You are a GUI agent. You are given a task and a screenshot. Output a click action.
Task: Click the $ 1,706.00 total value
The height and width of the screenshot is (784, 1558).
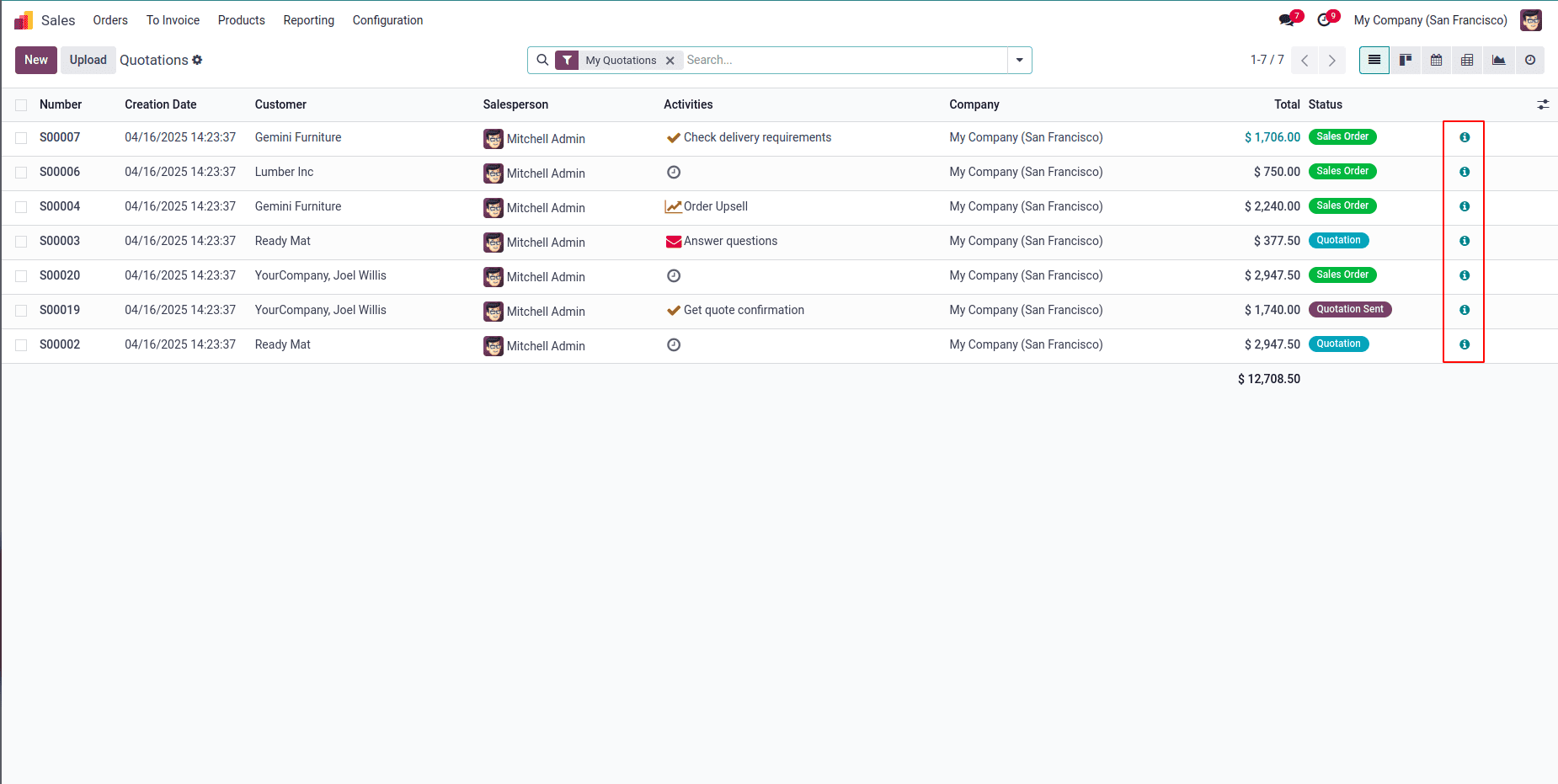(1273, 137)
